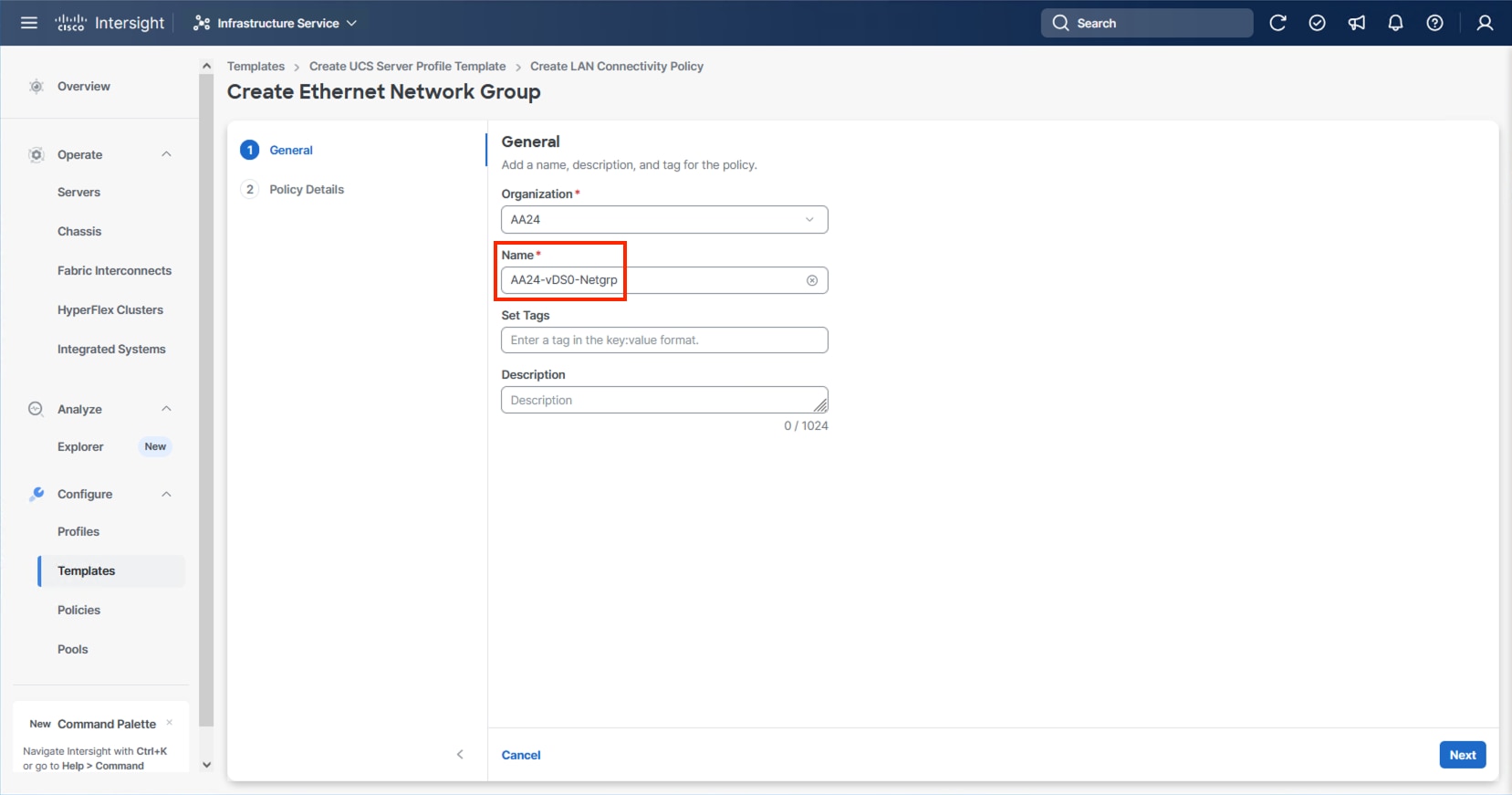The width and height of the screenshot is (1512, 795).
Task: Click the refresh icon in header
Action: (1277, 23)
